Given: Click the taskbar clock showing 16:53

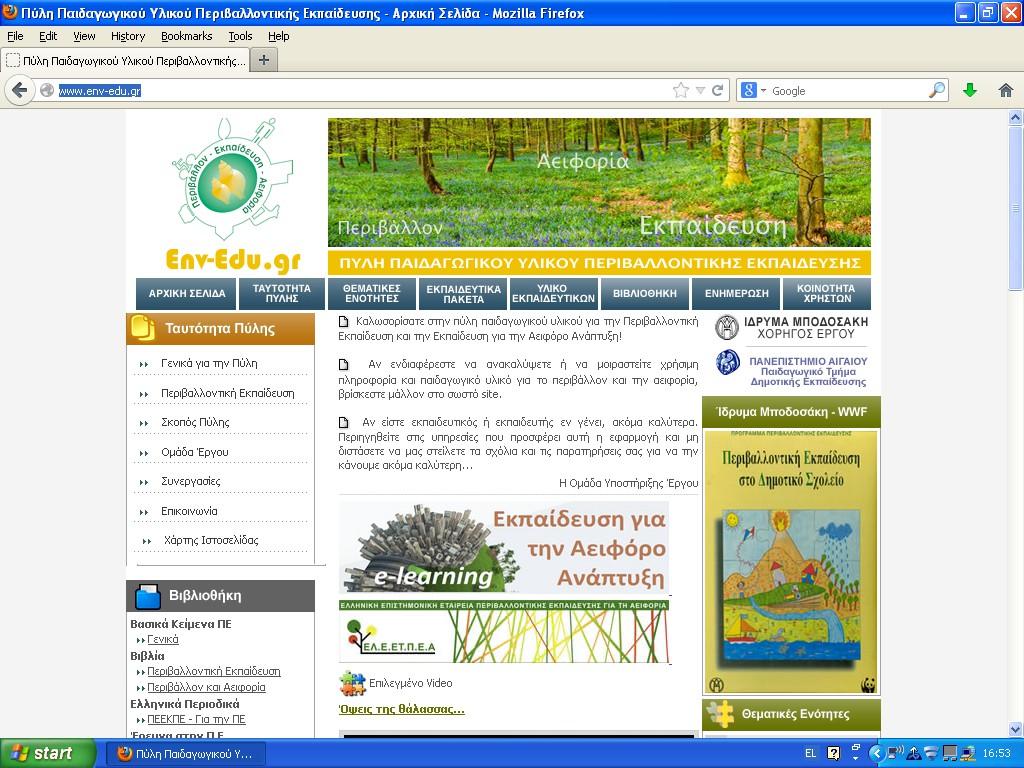Looking at the screenshot, I should pyautogui.click(x=997, y=753).
